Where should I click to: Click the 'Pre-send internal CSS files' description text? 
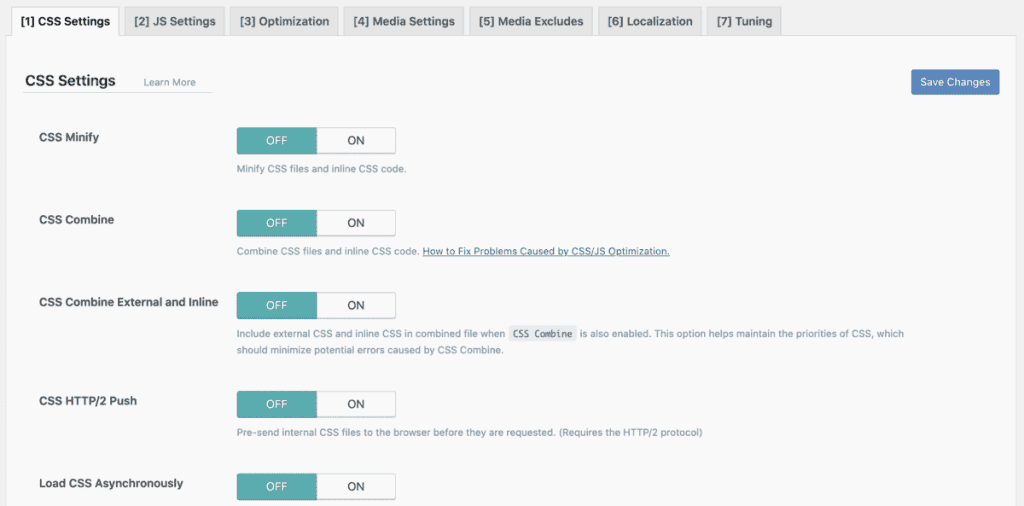469,432
